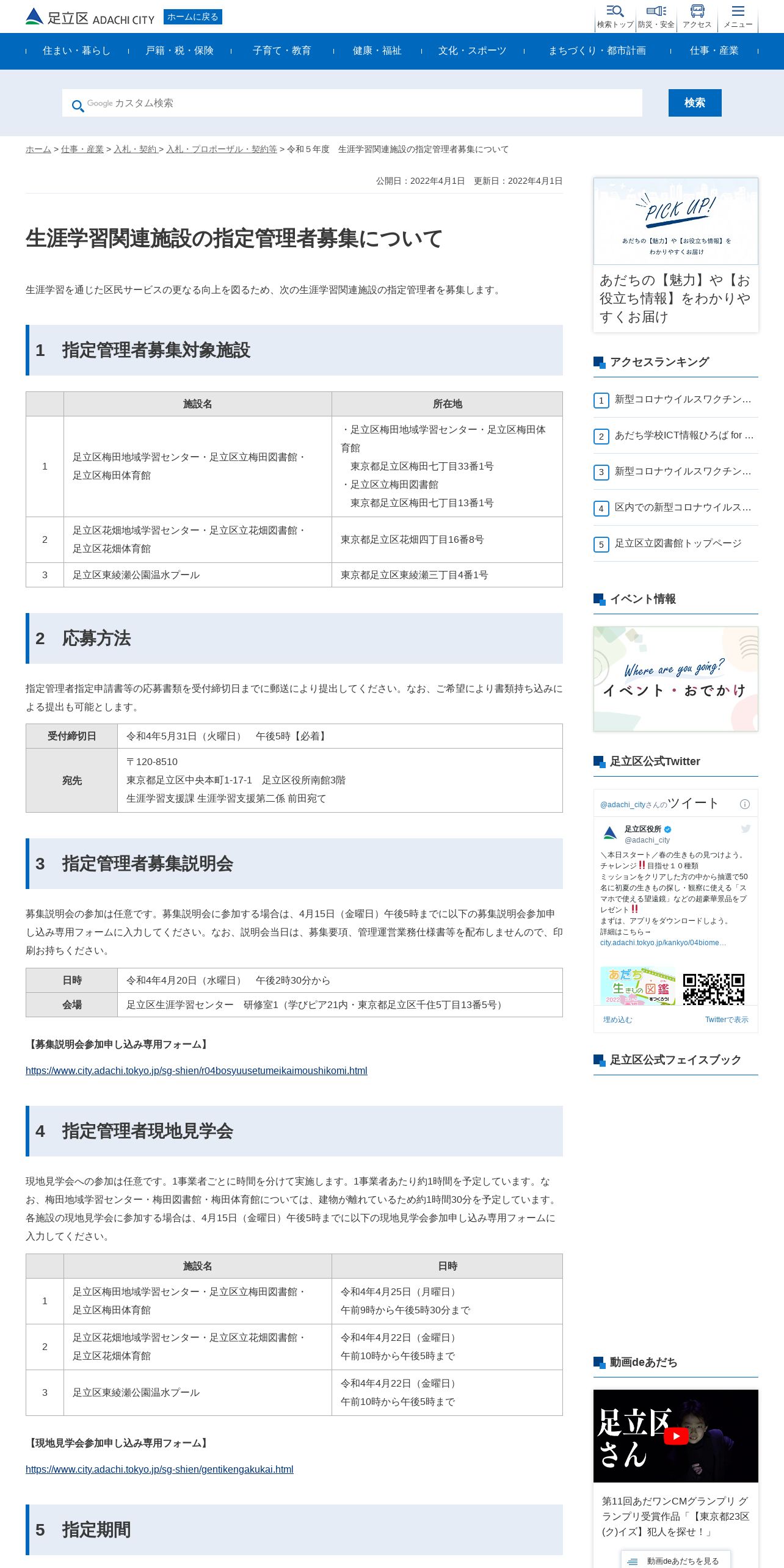Click 足立区公式フェイスブック heading
Screen dimensions: 784x1568
click(675, 1060)
